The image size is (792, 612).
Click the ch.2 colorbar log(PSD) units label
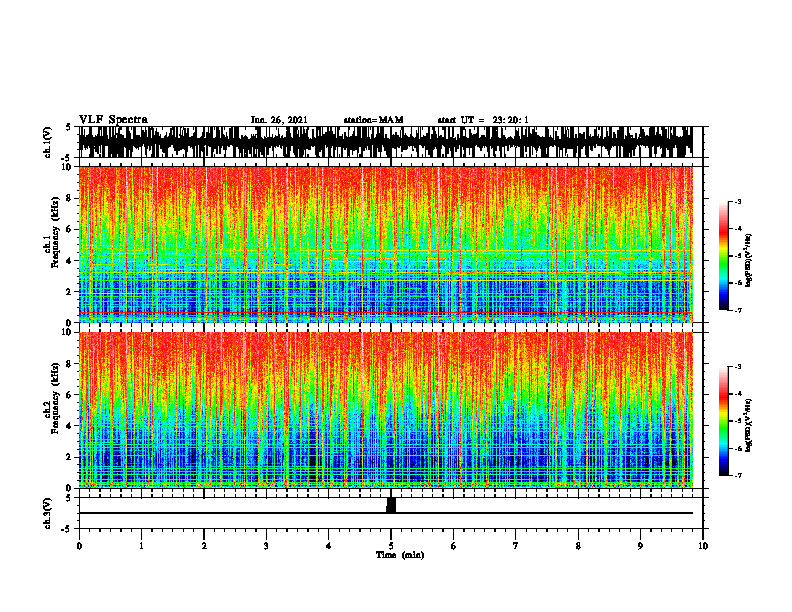point(749,424)
